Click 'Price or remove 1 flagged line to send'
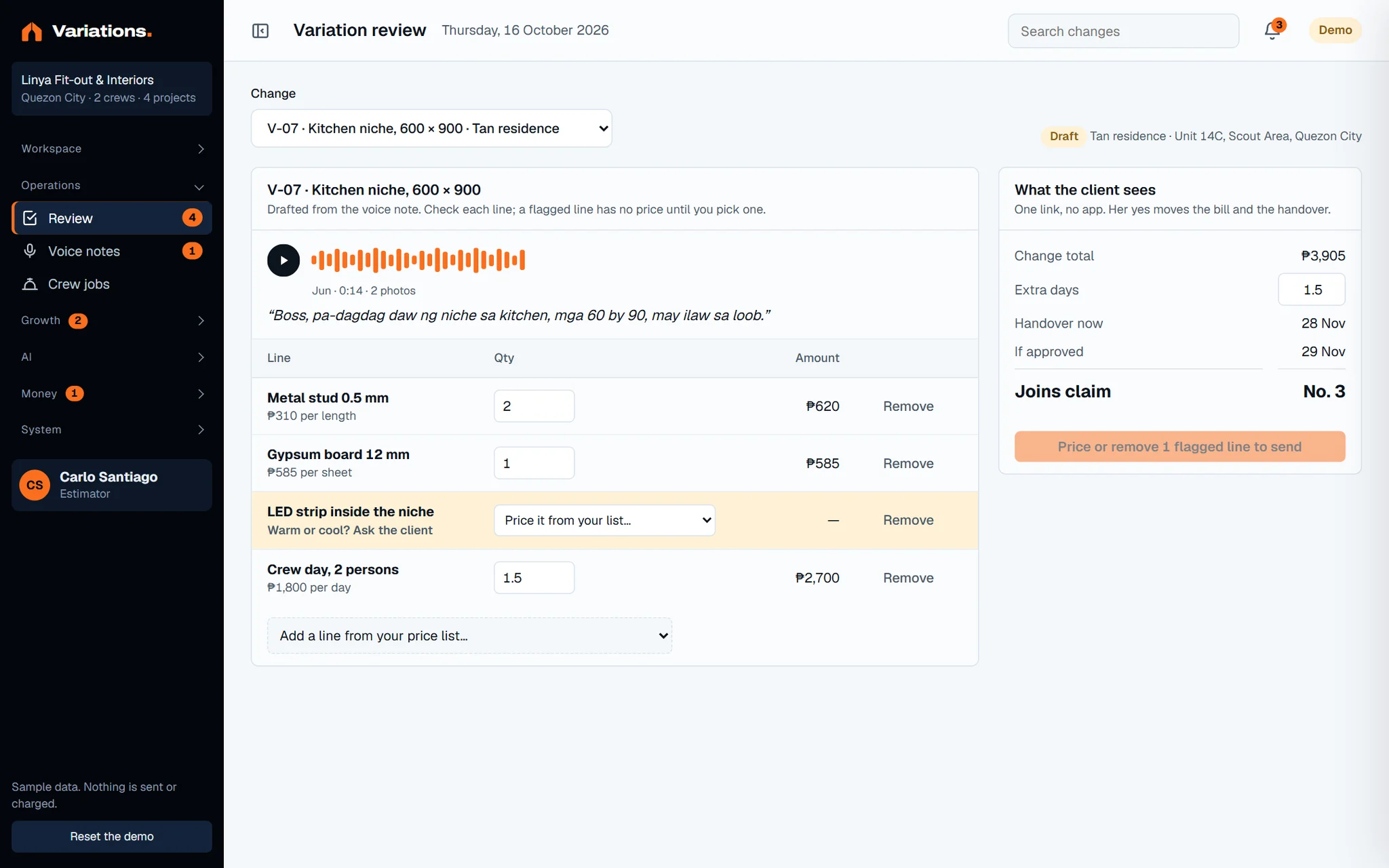The height and width of the screenshot is (868, 1389). point(1179,446)
